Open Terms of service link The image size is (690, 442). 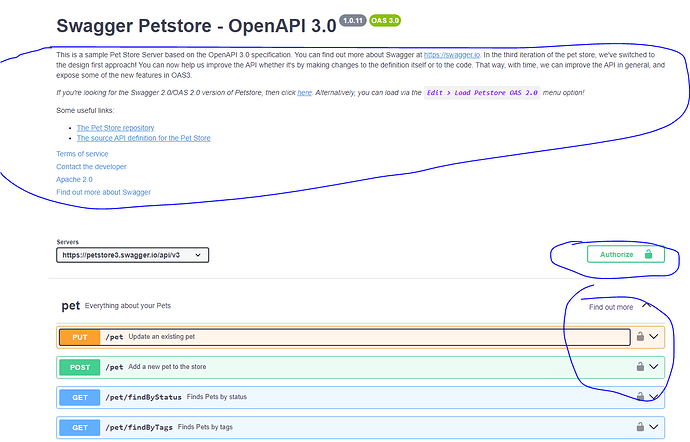82,154
